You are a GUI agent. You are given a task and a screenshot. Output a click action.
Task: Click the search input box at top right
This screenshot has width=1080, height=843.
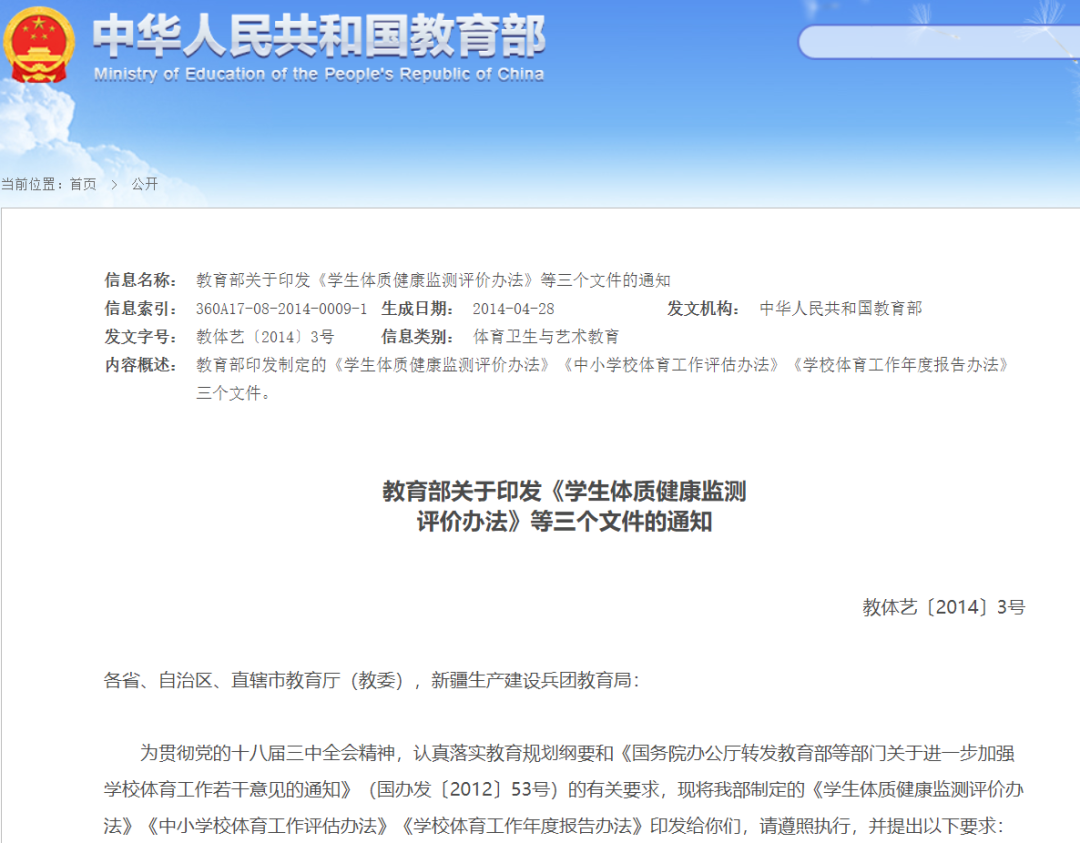[x=939, y=42]
